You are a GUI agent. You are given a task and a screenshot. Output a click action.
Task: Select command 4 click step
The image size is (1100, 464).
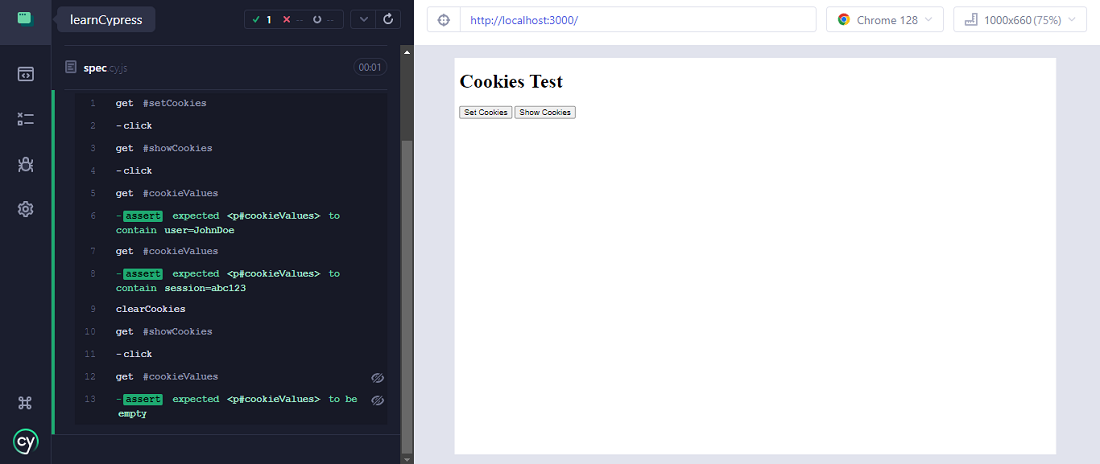pyautogui.click(x=231, y=171)
